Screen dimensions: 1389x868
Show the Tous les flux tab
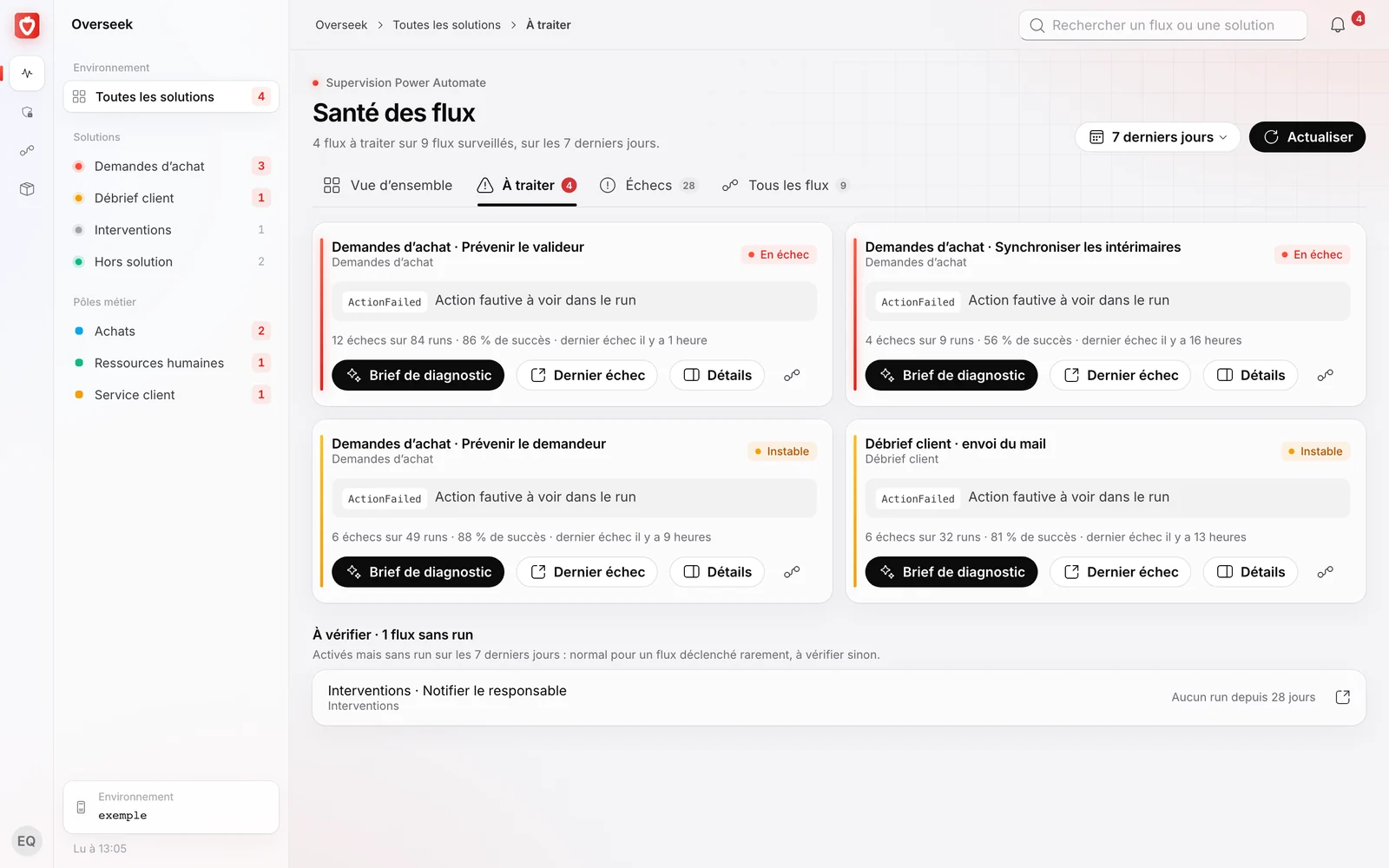[786, 185]
